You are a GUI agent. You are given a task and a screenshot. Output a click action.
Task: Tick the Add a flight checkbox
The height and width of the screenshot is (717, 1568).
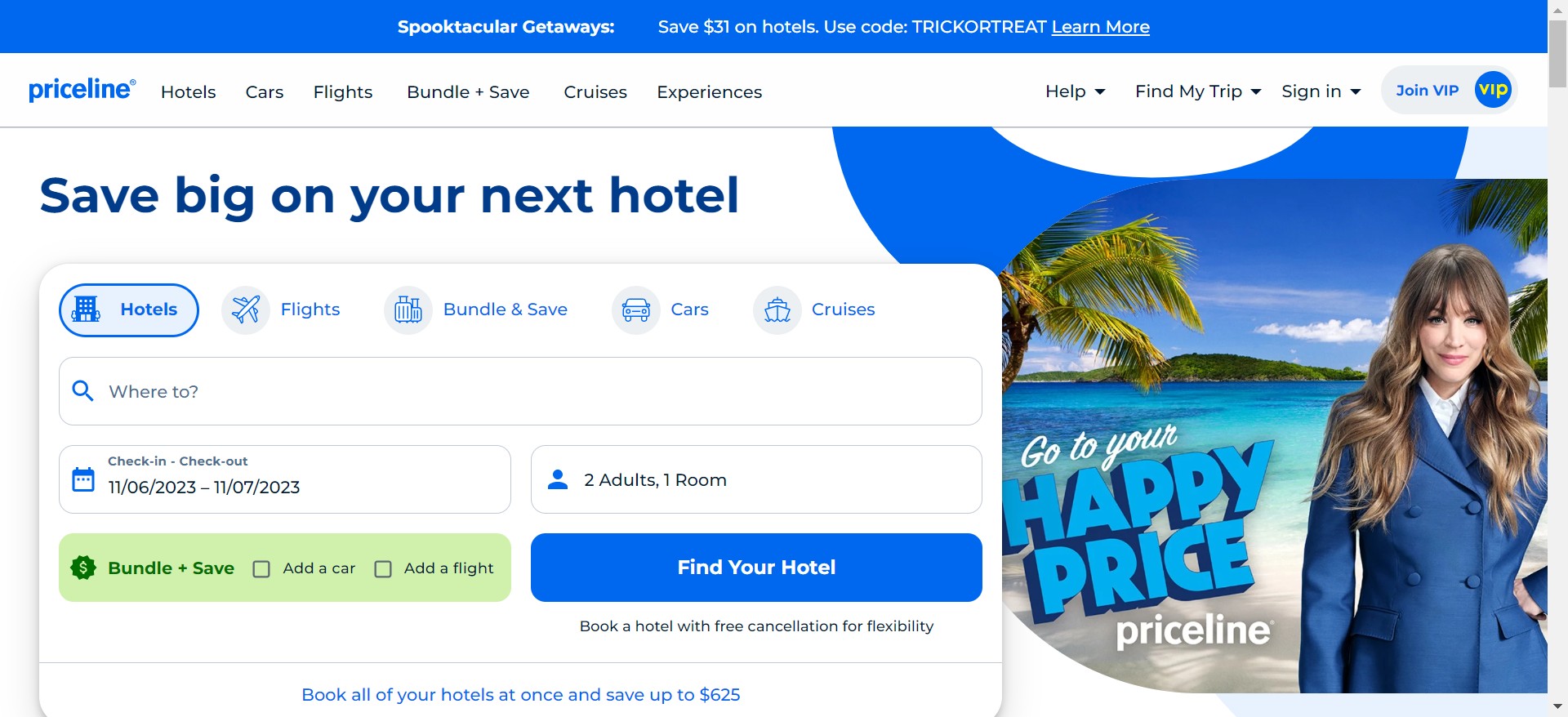(383, 569)
